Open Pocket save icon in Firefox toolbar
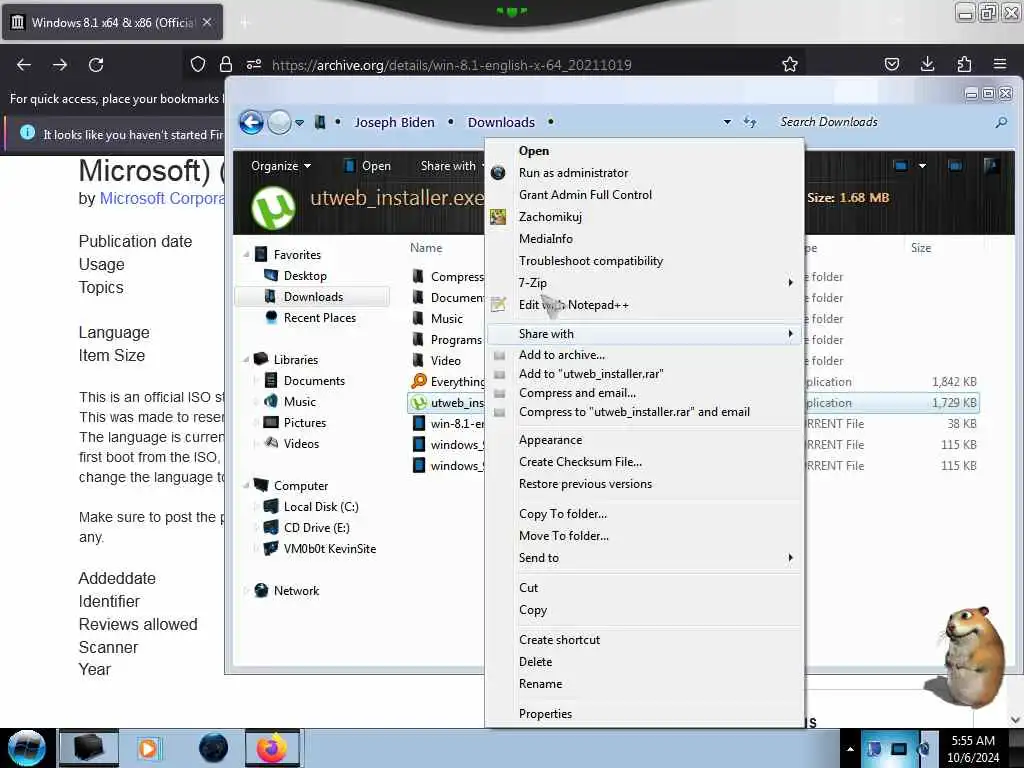Image resolution: width=1024 pixels, height=768 pixels. coord(891,64)
